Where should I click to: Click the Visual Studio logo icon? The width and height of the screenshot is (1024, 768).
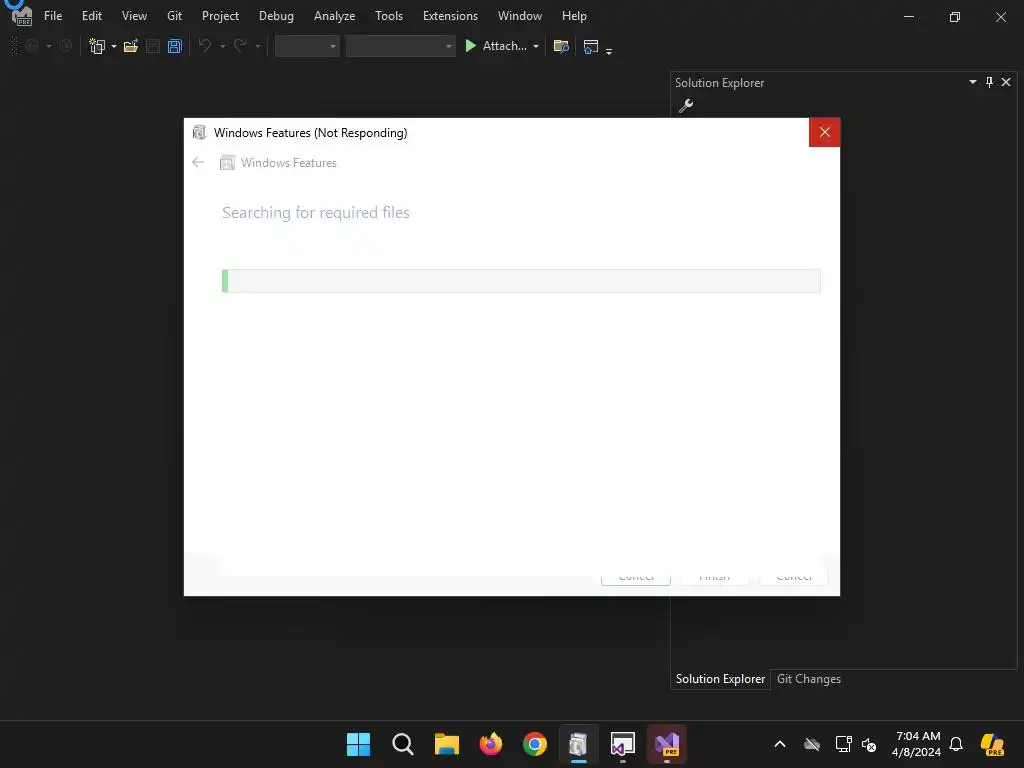pyautogui.click(x=22, y=16)
